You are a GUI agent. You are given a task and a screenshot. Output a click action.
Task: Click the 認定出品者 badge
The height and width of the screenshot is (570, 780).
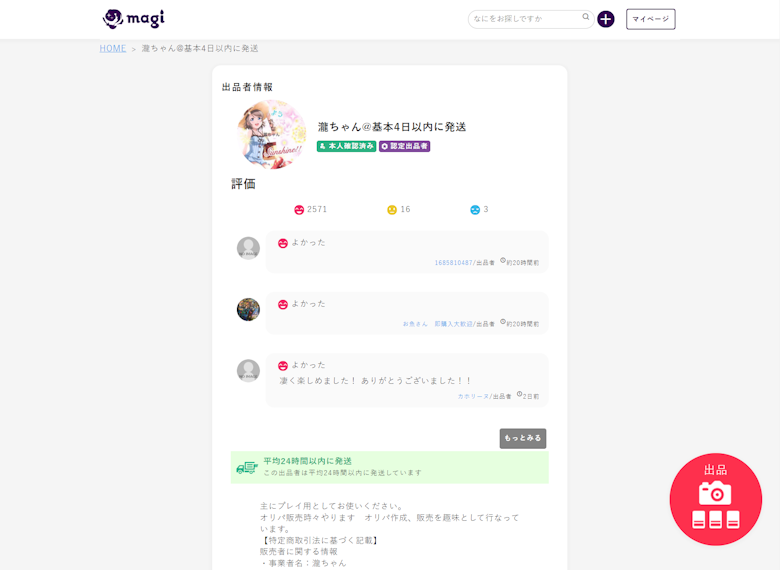tap(404, 146)
